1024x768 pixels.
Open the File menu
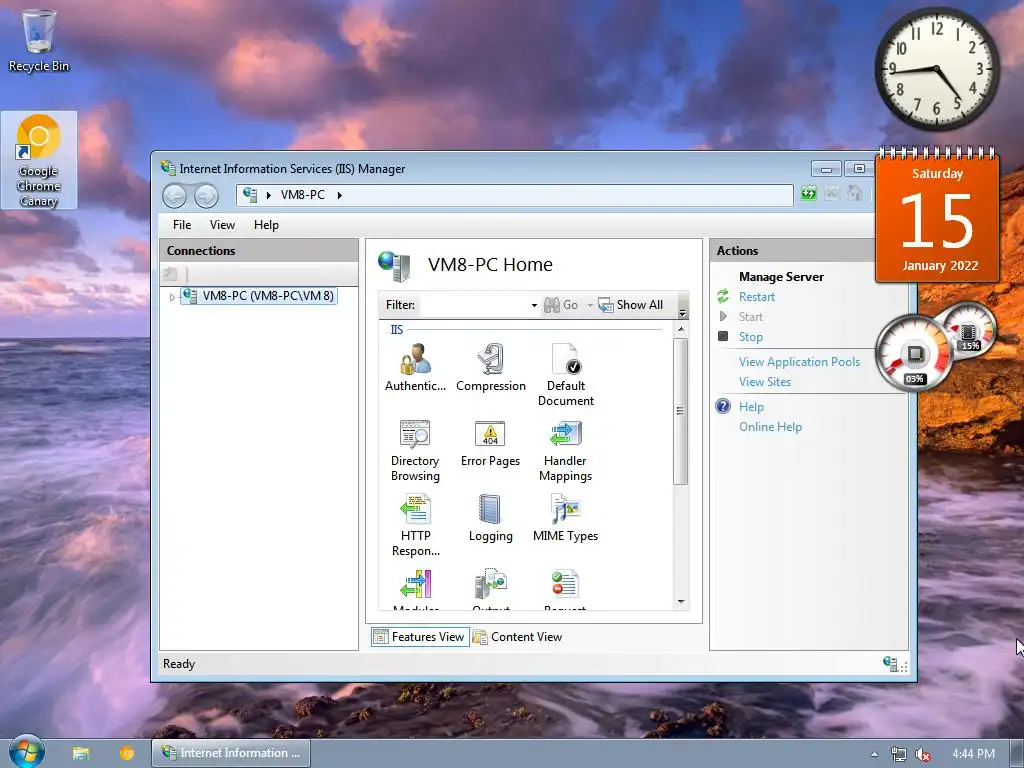(182, 225)
